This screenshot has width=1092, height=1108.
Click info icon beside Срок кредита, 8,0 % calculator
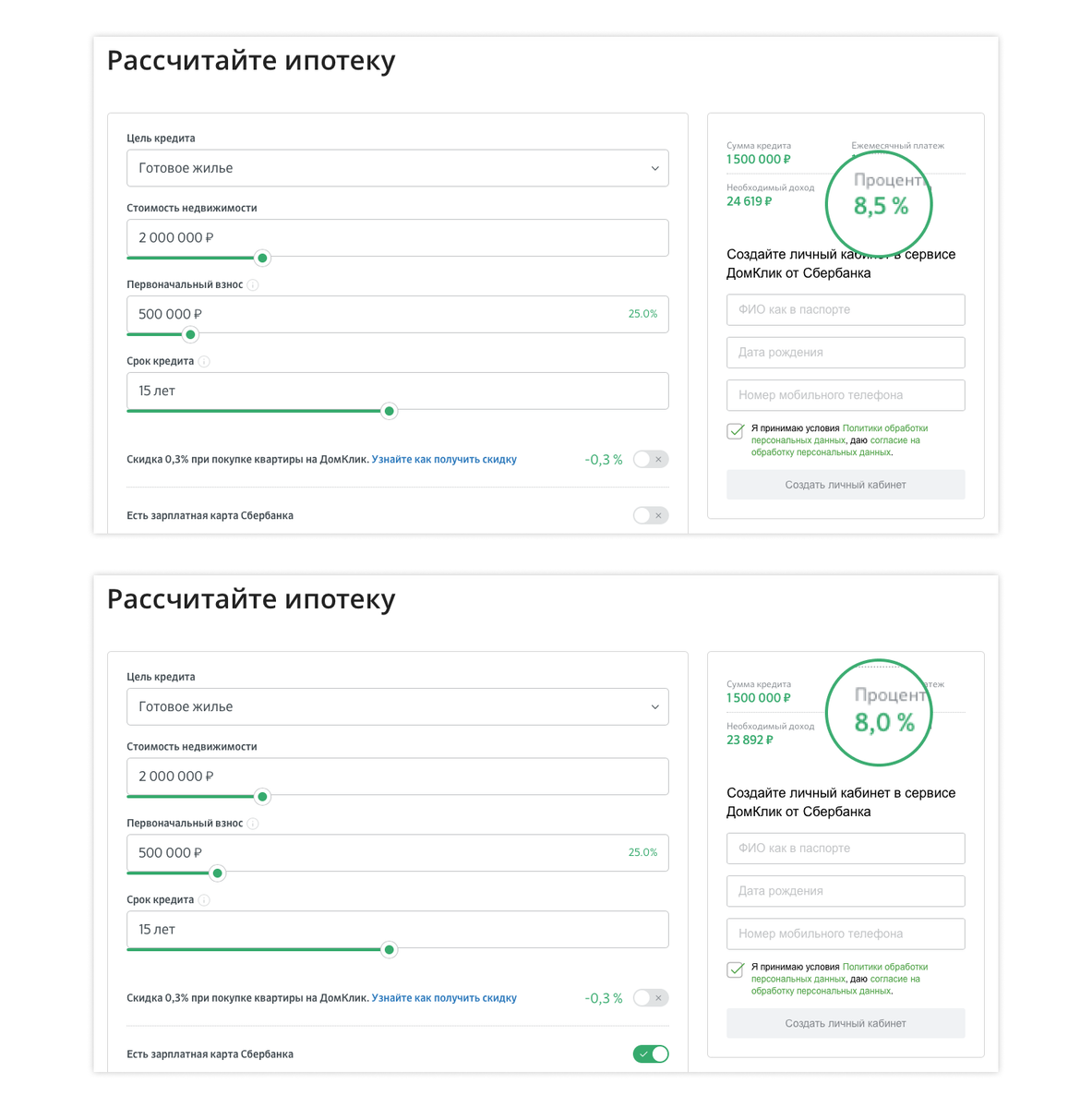pyautogui.click(x=204, y=900)
